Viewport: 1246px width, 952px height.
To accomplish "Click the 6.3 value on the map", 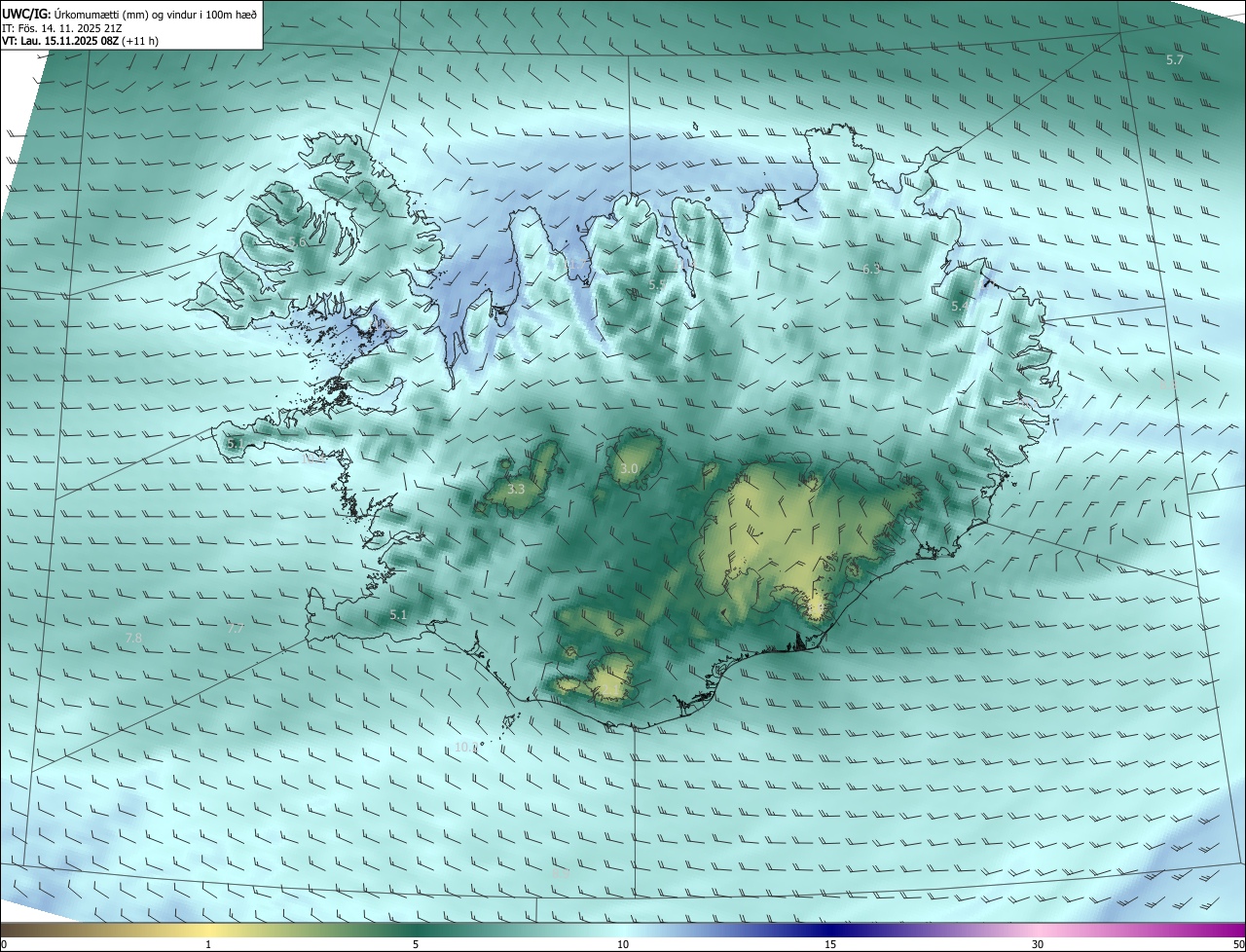I will click(871, 269).
